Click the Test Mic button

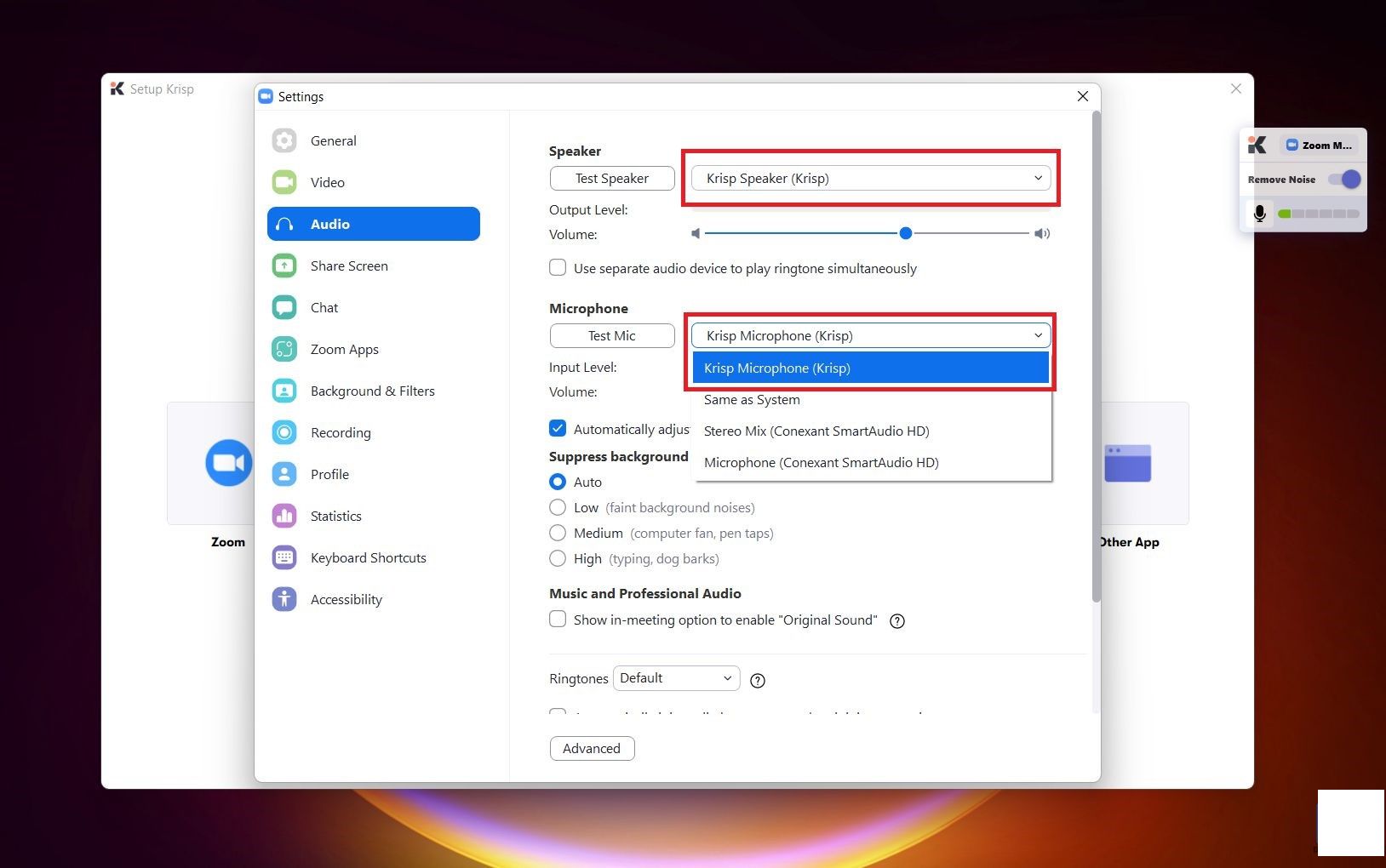coord(612,335)
